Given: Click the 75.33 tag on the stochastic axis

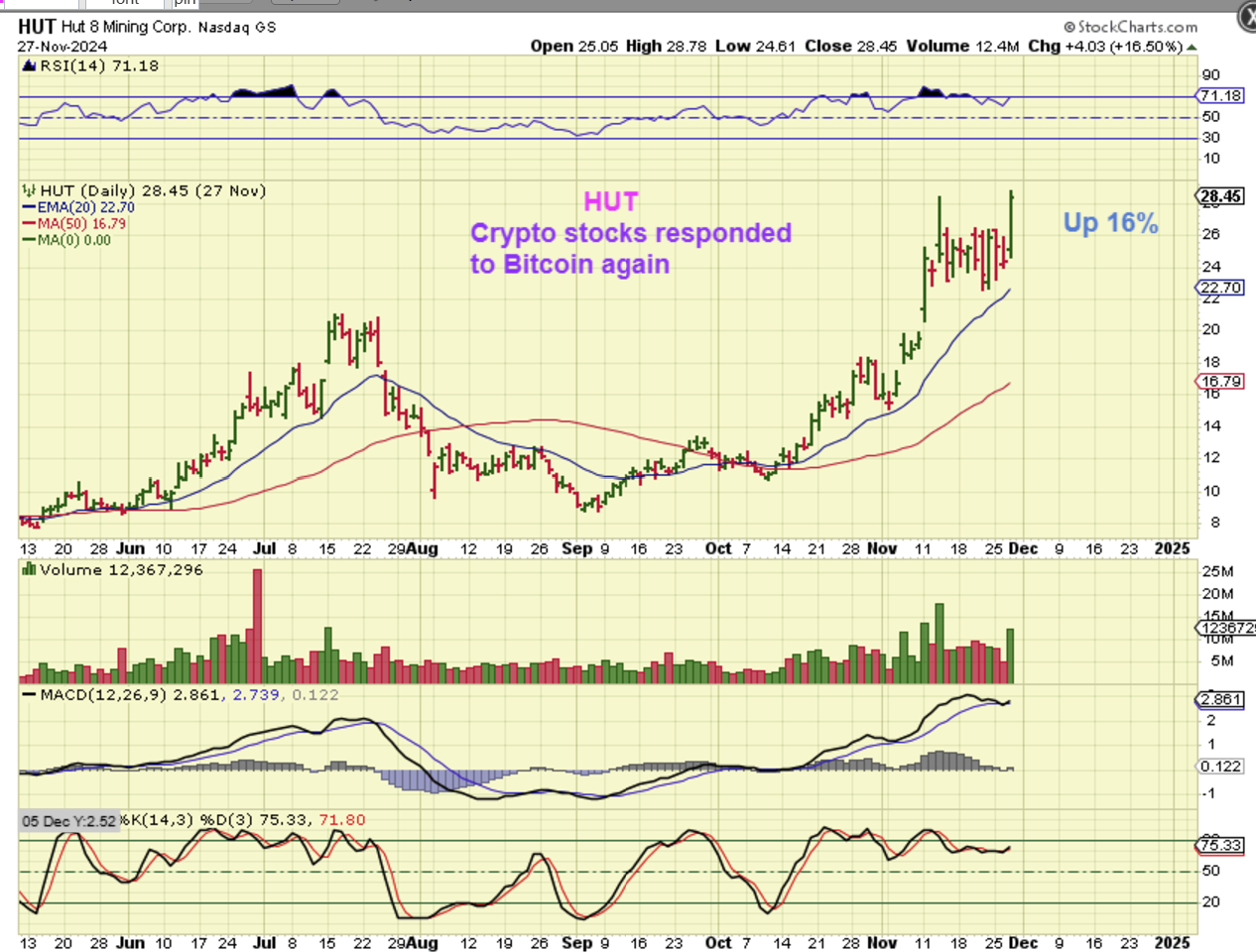Looking at the screenshot, I should click(1220, 845).
